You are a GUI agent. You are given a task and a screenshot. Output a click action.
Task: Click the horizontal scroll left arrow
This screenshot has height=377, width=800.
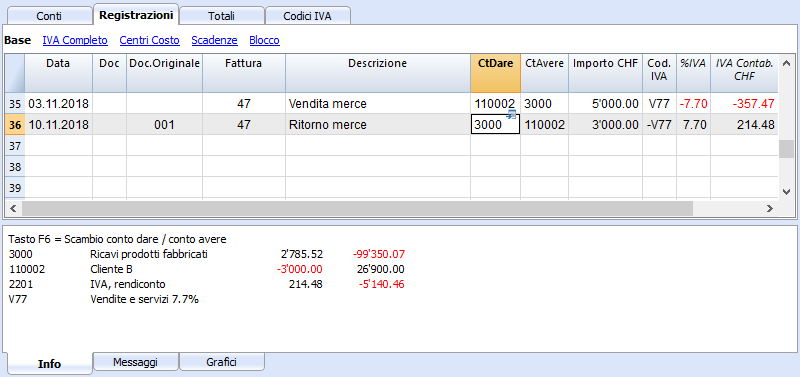13,208
